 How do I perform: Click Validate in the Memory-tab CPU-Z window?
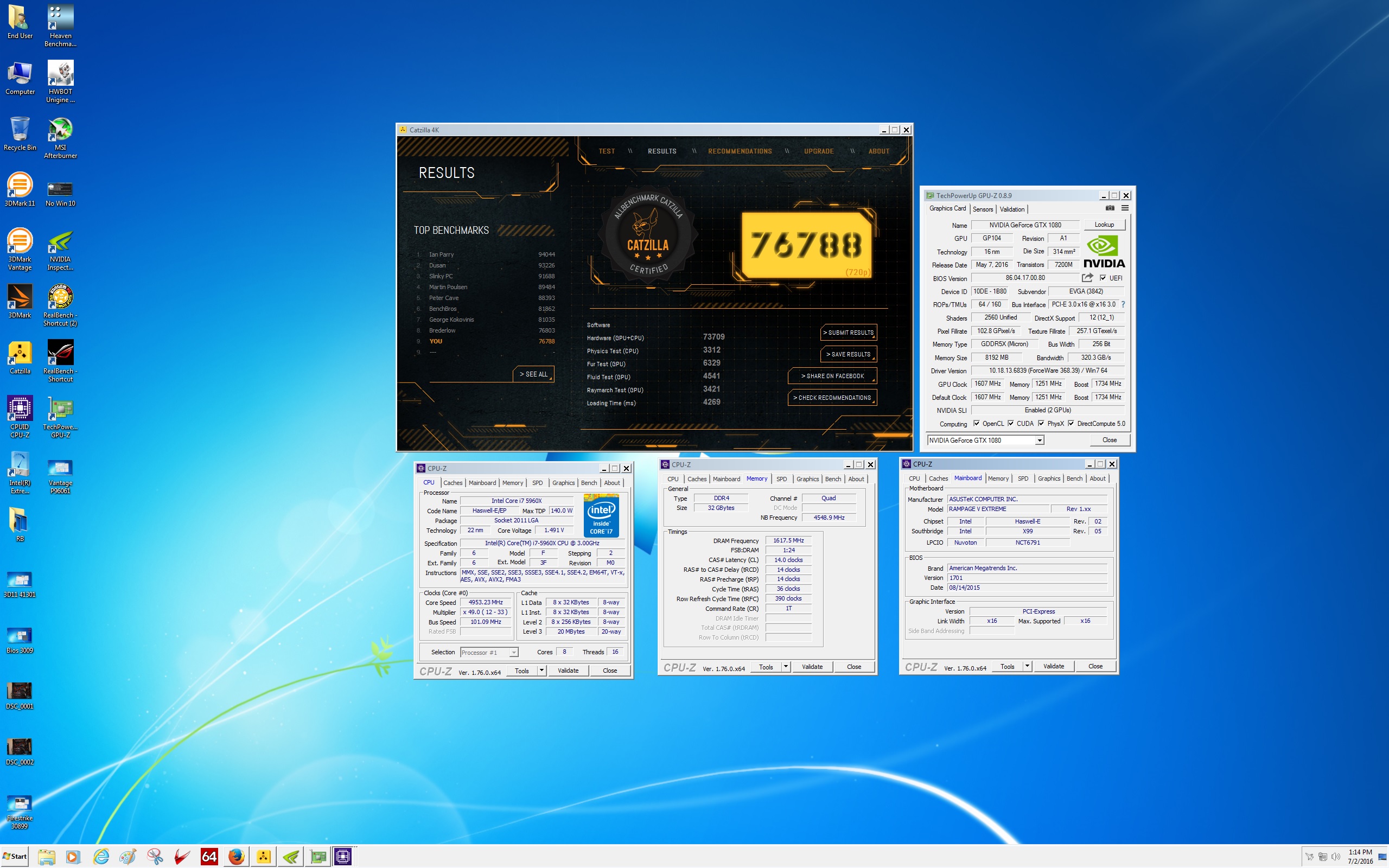point(812,667)
